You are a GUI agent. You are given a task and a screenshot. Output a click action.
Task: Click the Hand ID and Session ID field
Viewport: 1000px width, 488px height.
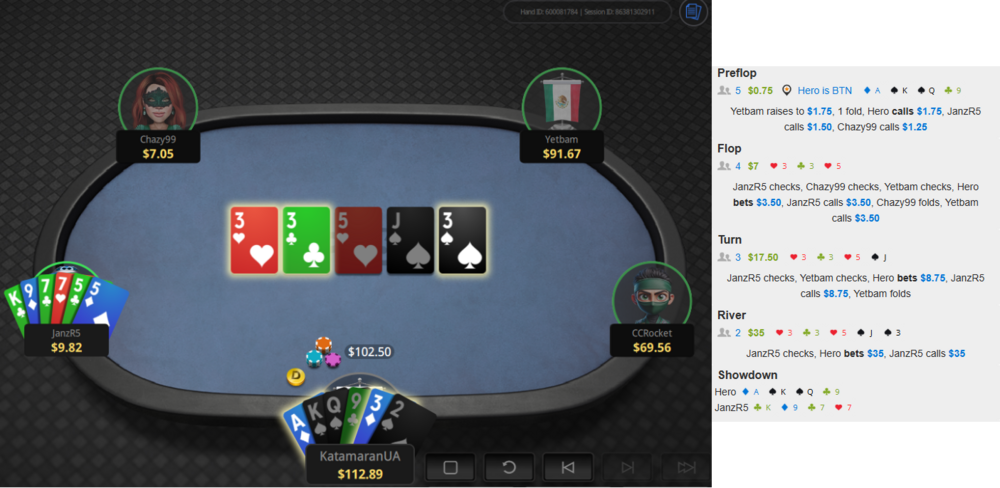click(587, 12)
